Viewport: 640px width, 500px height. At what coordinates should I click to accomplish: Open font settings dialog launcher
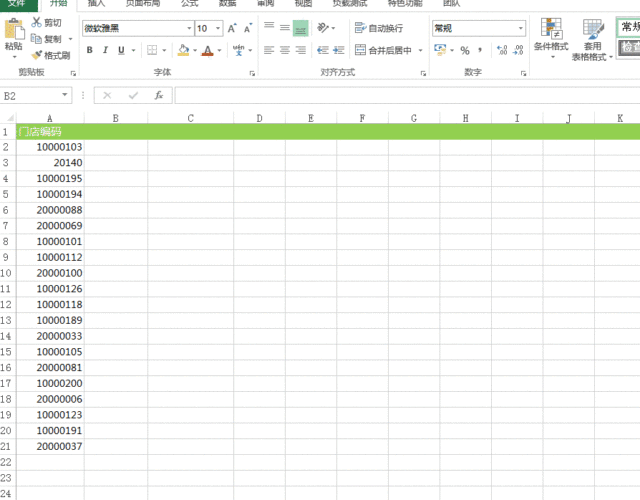(x=252, y=73)
